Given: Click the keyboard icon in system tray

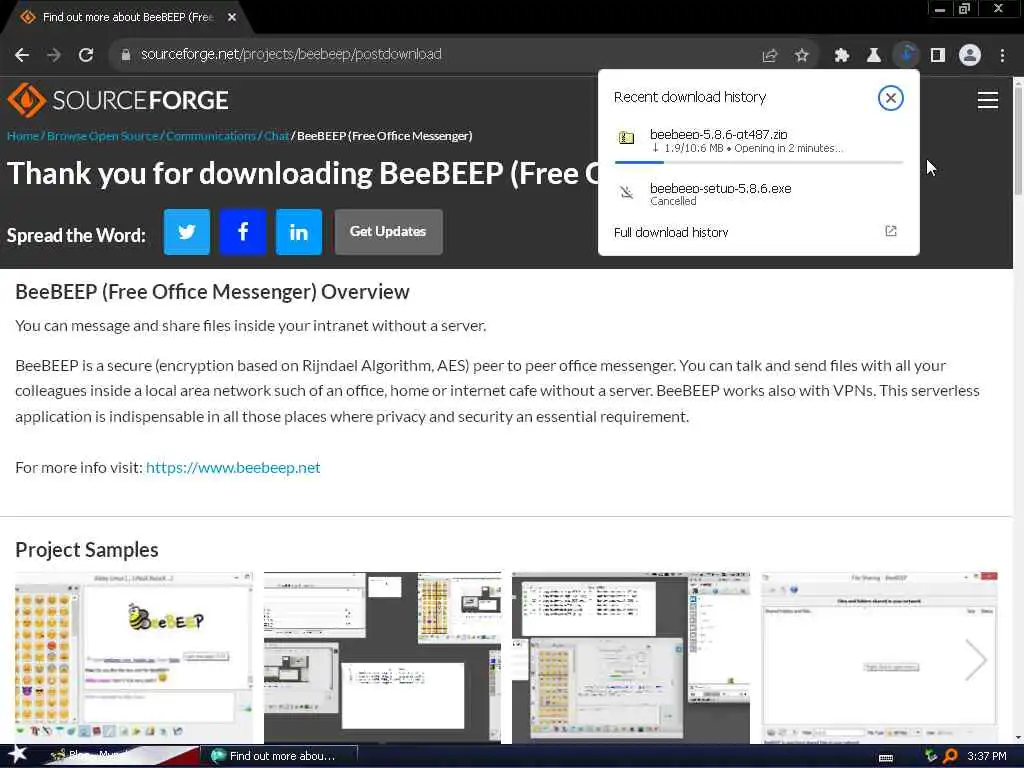Looking at the screenshot, I should [886, 758].
